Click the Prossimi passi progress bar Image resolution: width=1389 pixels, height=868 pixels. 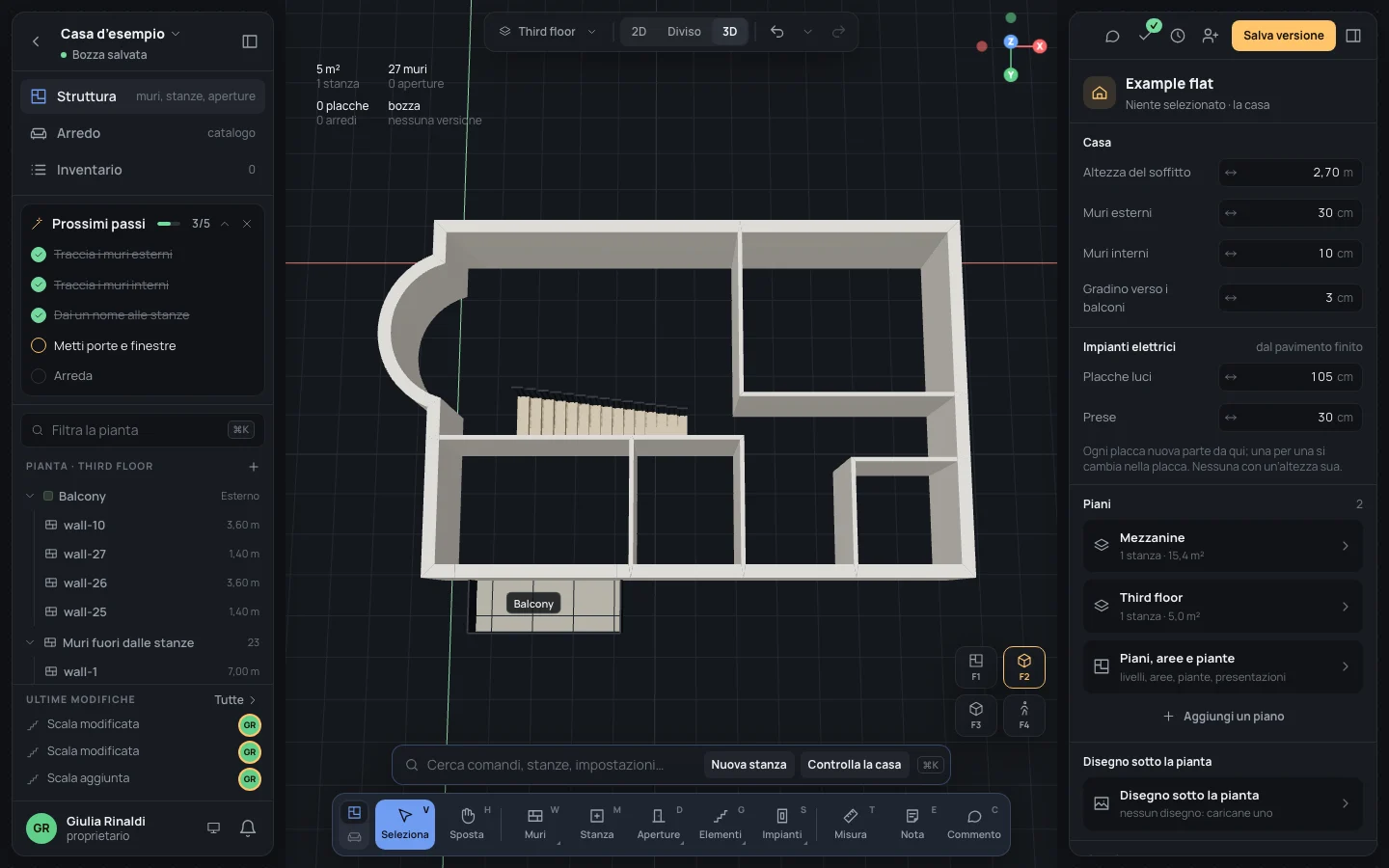coord(169,224)
